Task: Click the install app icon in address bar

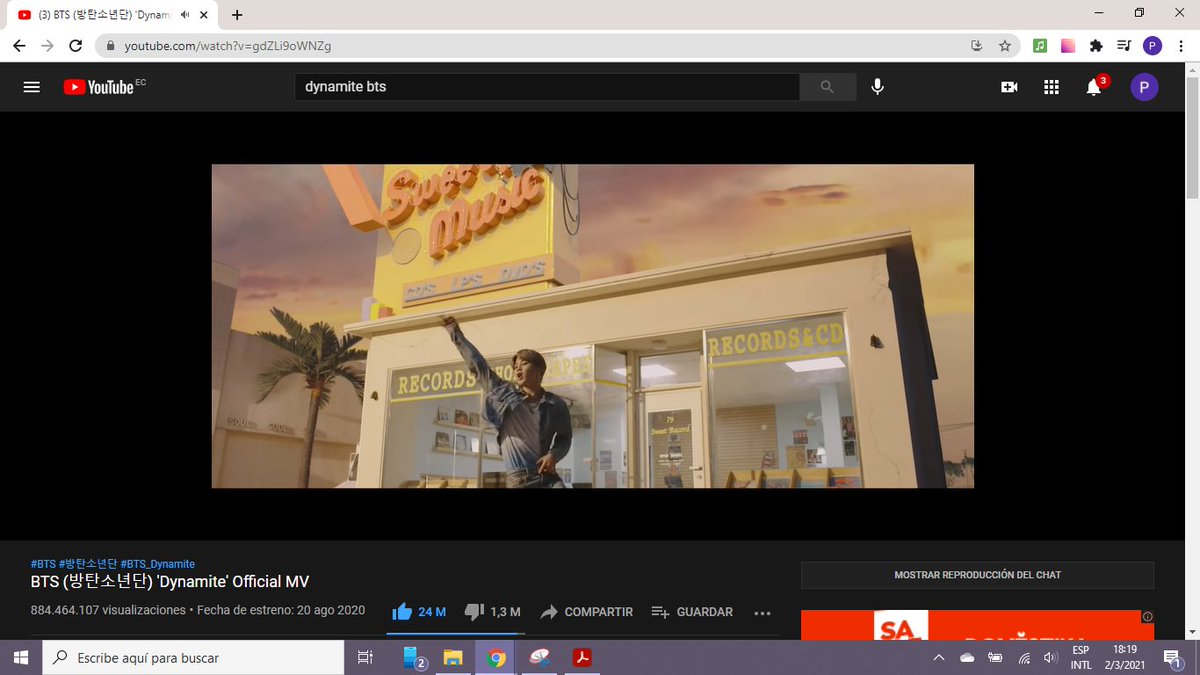Action: 977,46
